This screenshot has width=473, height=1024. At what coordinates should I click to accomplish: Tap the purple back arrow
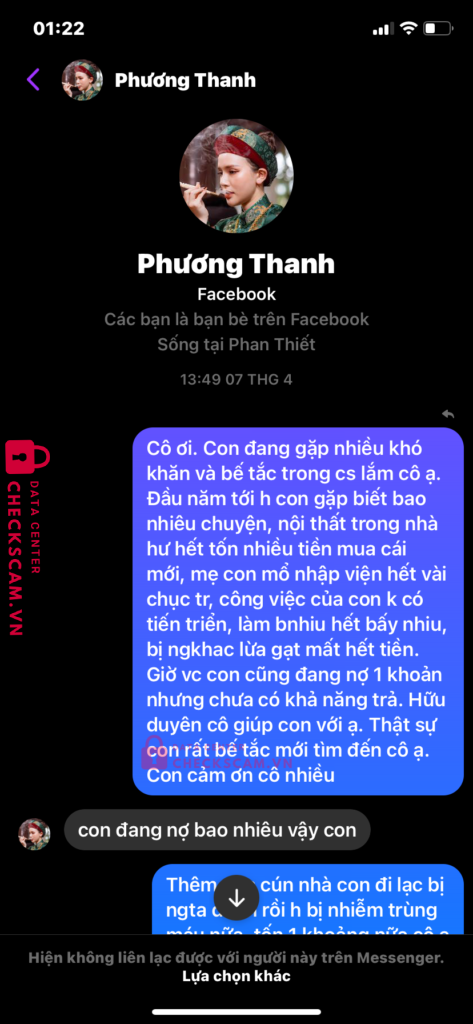33,80
